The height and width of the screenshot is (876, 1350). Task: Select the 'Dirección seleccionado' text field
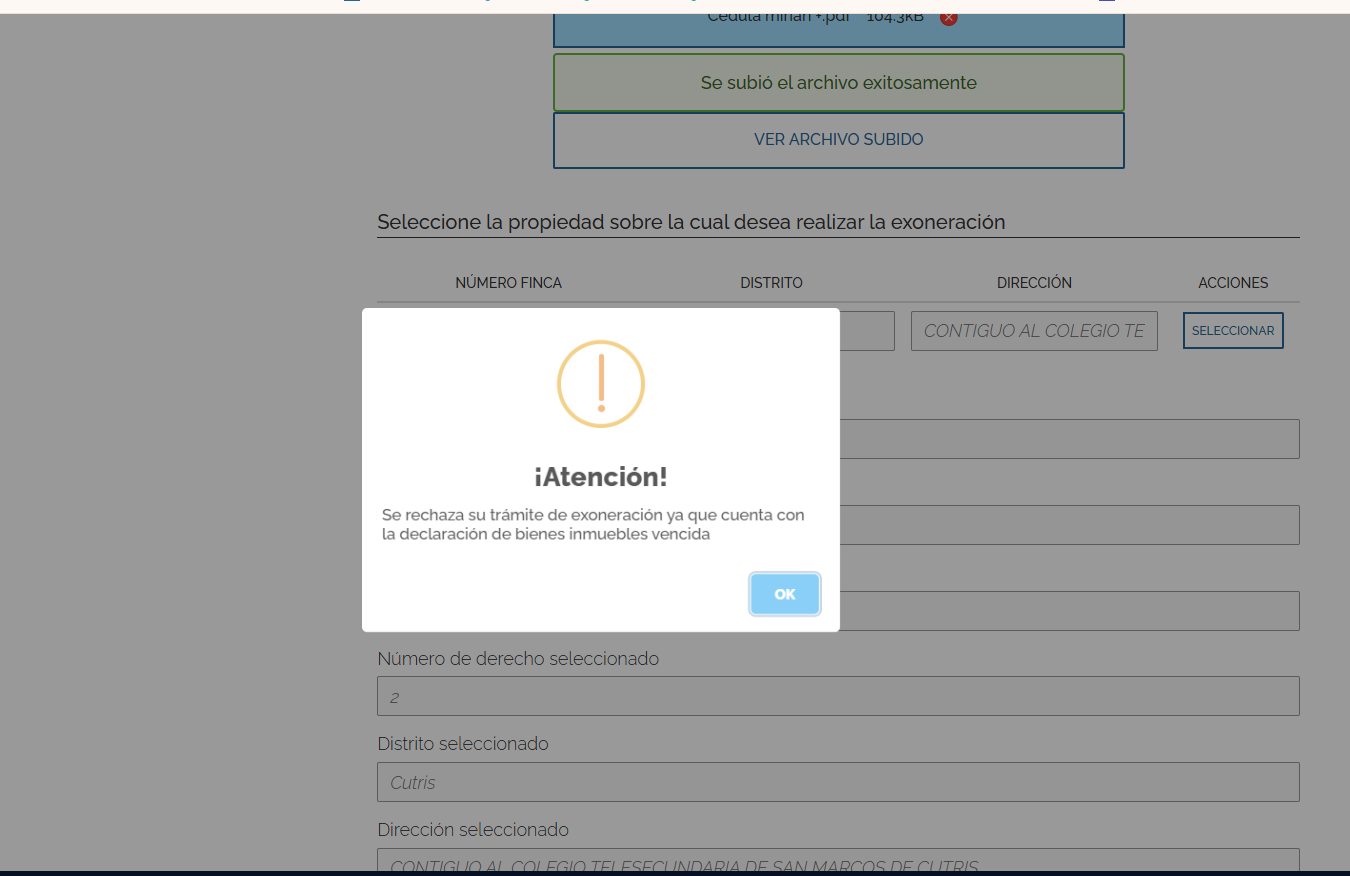coord(838,862)
